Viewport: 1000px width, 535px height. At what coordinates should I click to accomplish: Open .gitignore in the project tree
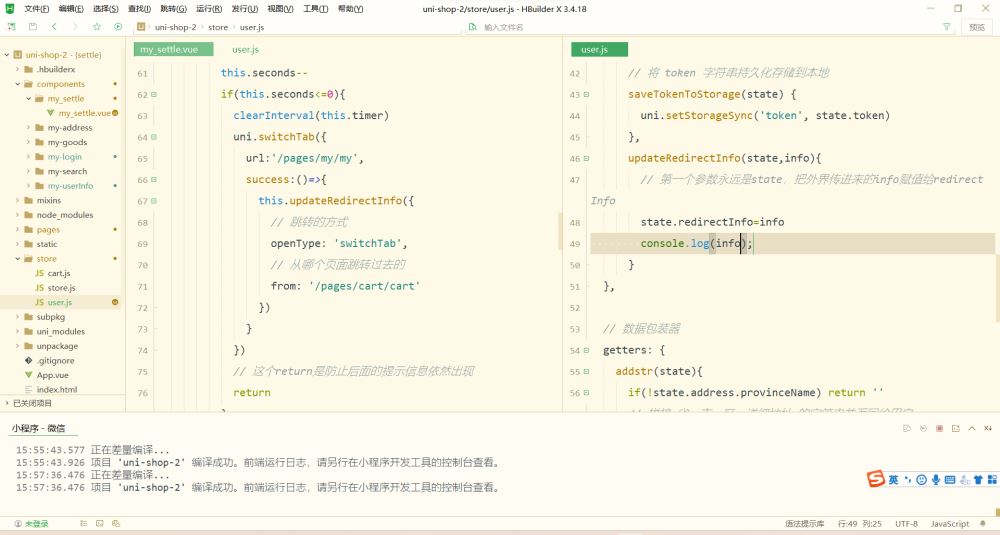[x=55, y=360]
